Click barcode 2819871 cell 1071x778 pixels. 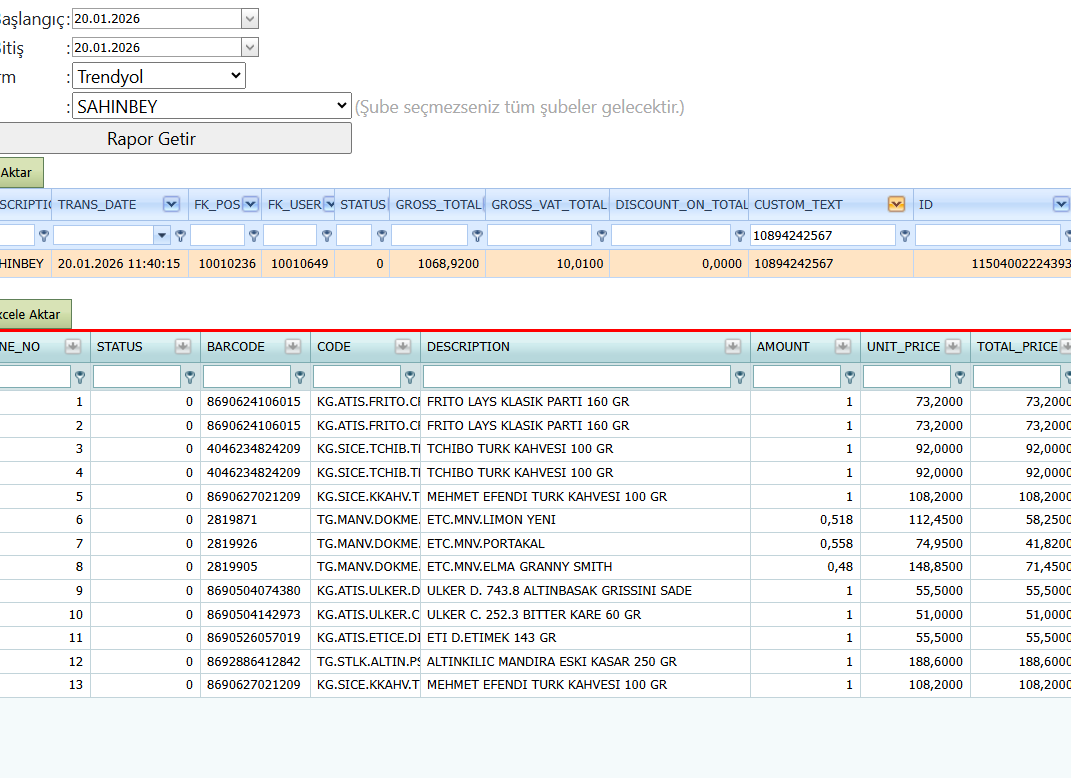pyautogui.click(x=255, y=520)
